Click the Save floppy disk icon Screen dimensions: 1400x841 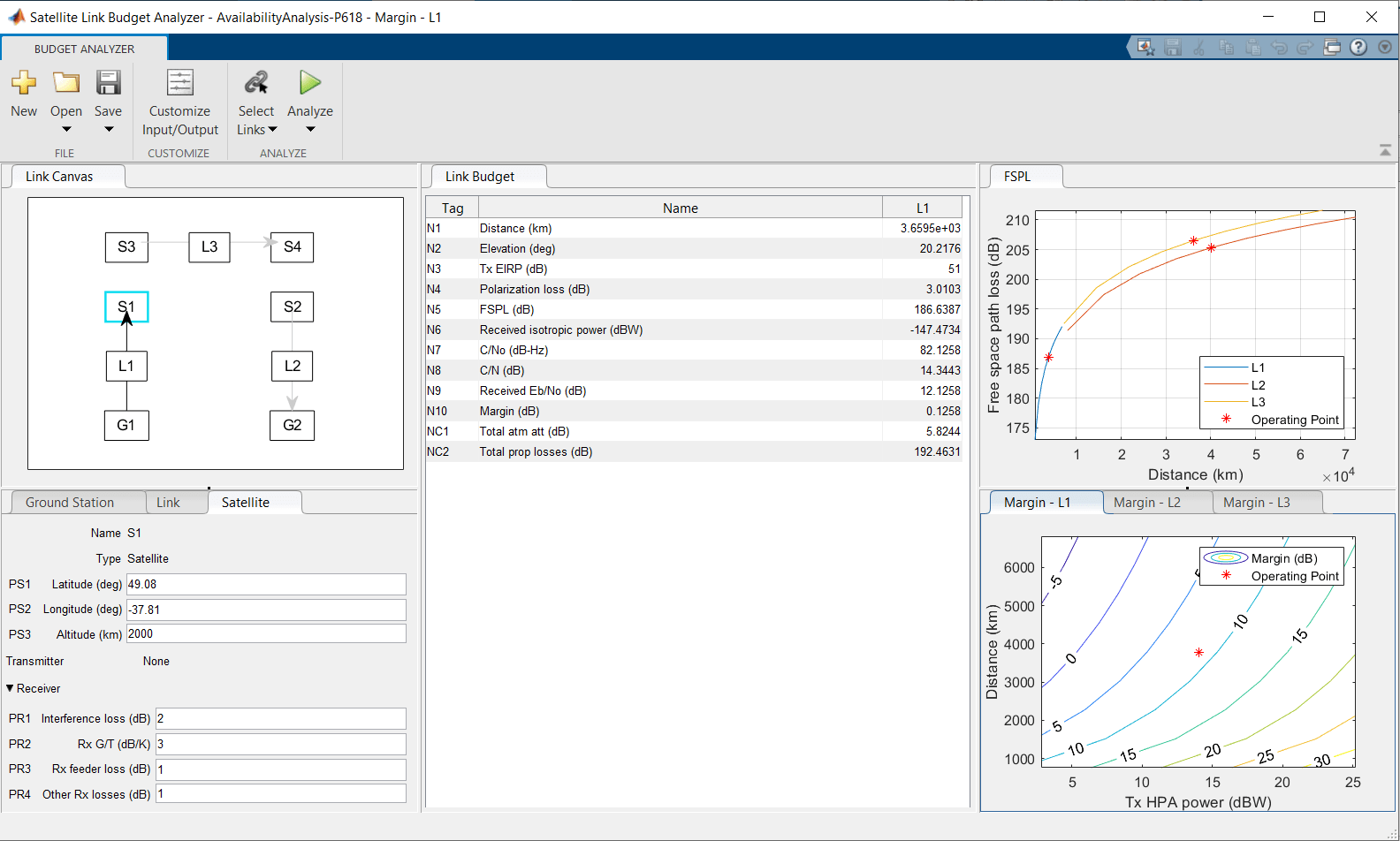point(108,83)
